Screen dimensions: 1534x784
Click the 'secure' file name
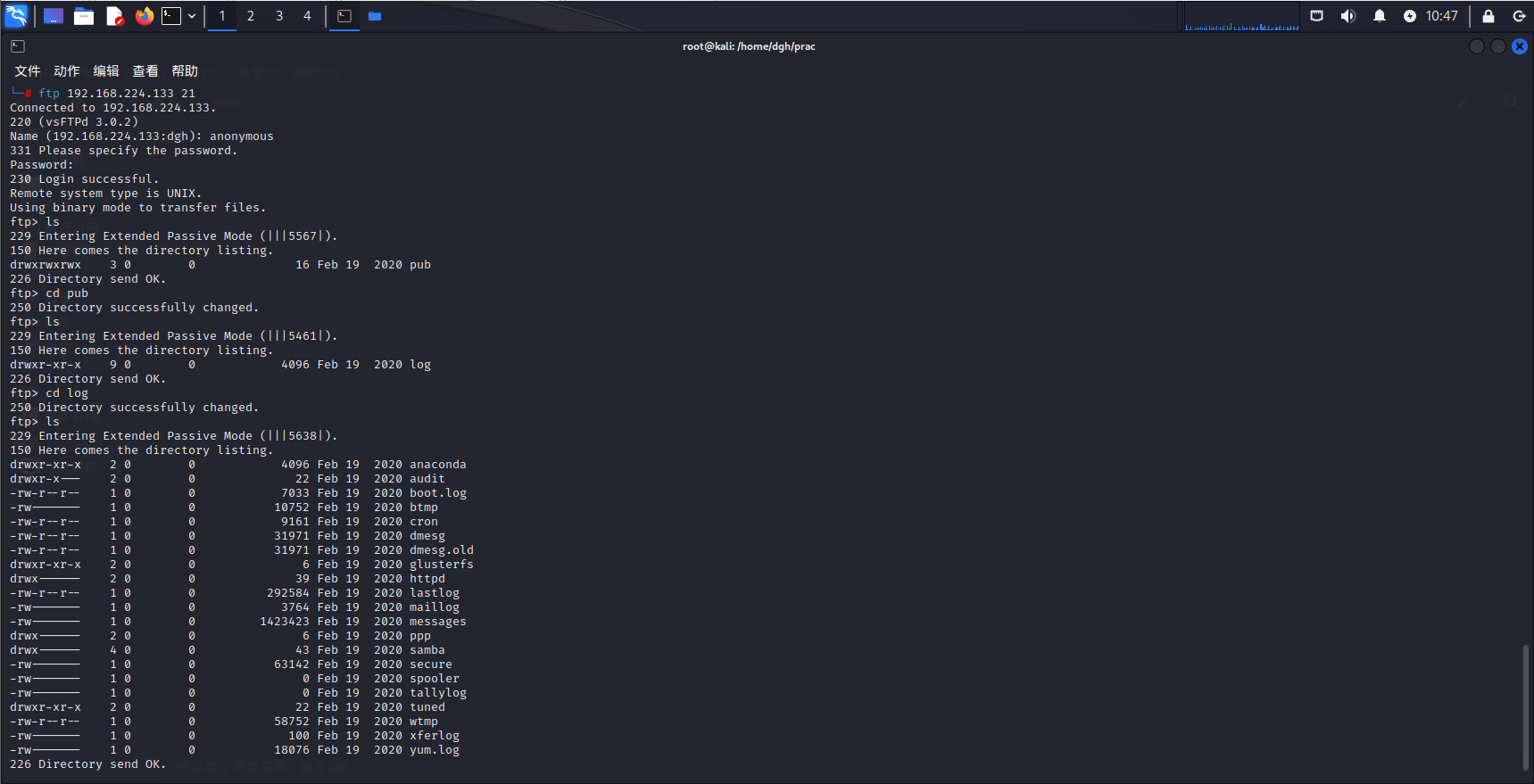coord(431,664)
